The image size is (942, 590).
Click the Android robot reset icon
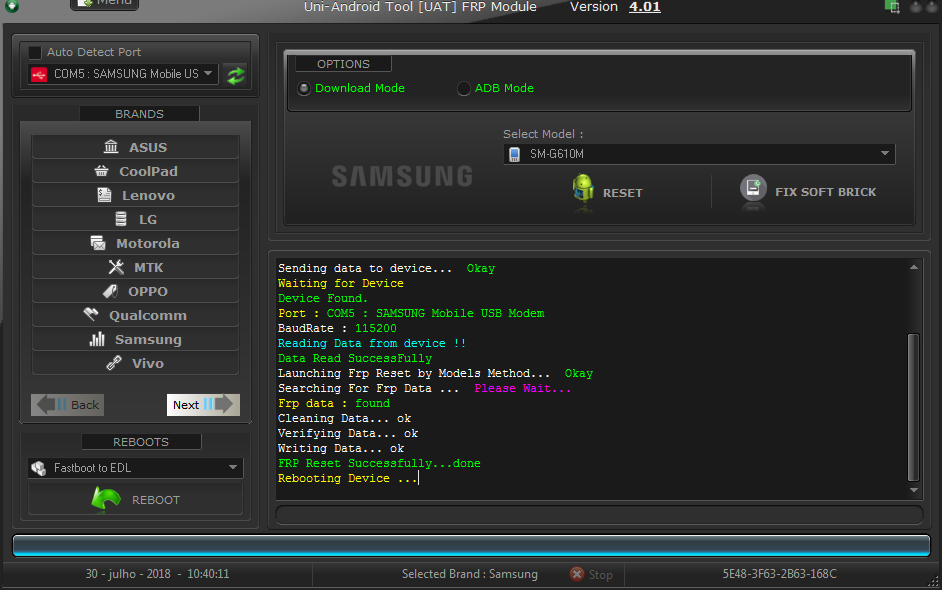pyautogui.click(x=583, y=189)
